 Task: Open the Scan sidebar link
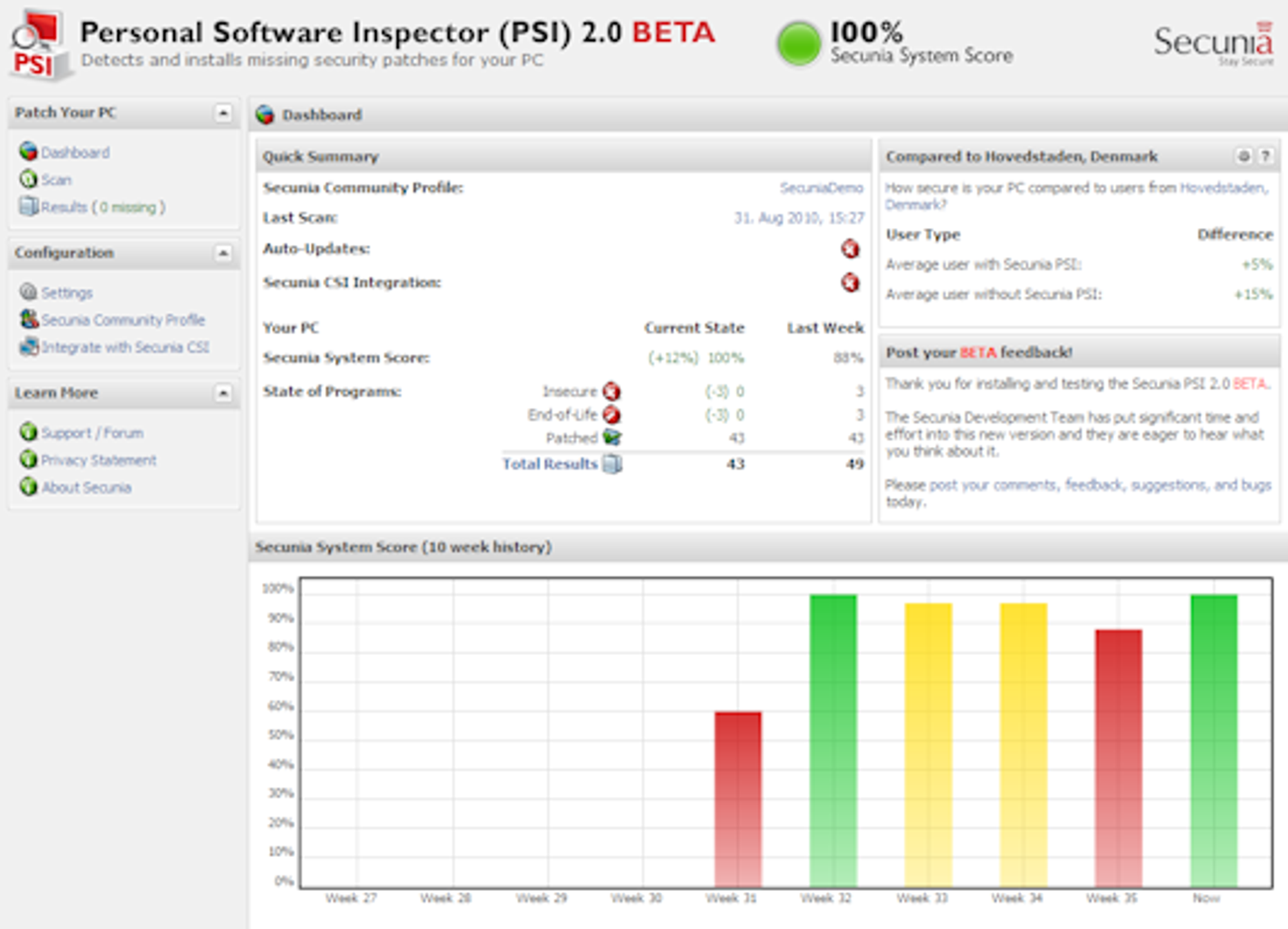point(56,180)
